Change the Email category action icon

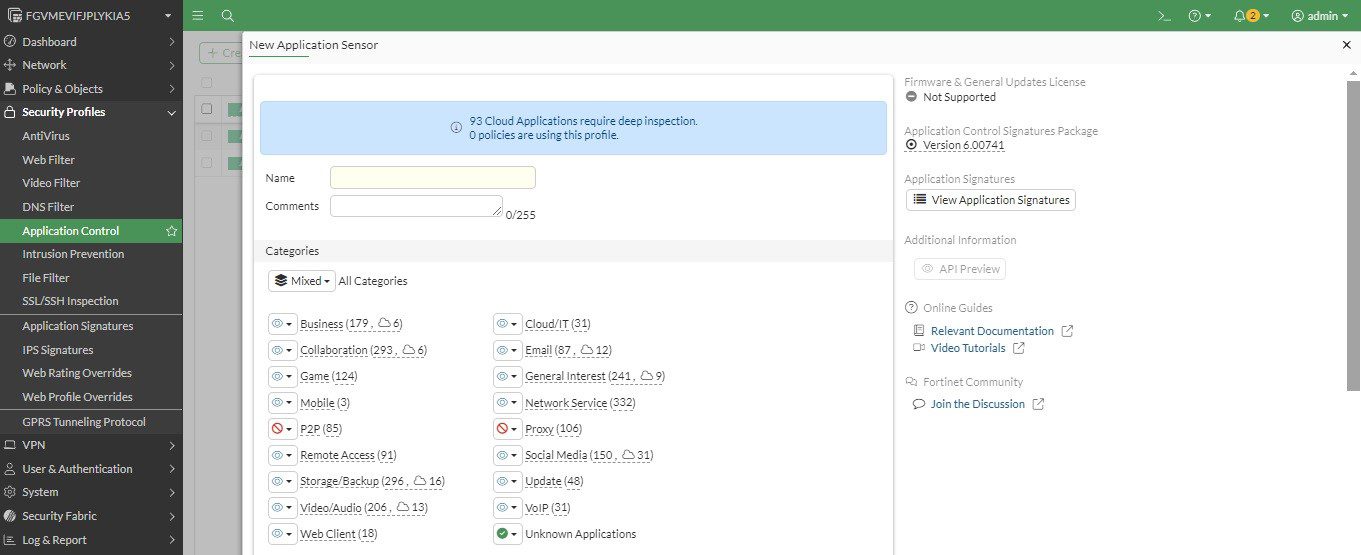pos(507,350)
